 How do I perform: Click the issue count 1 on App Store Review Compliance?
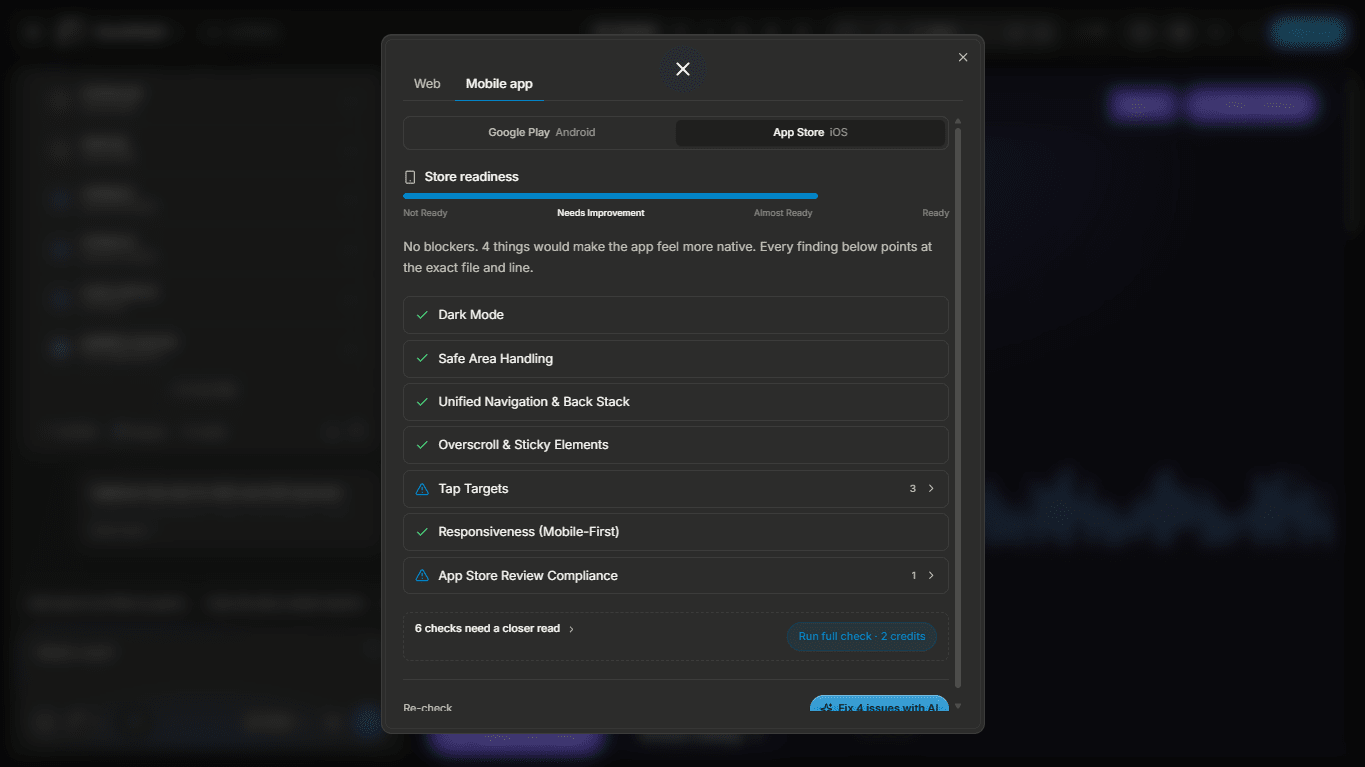914,576
